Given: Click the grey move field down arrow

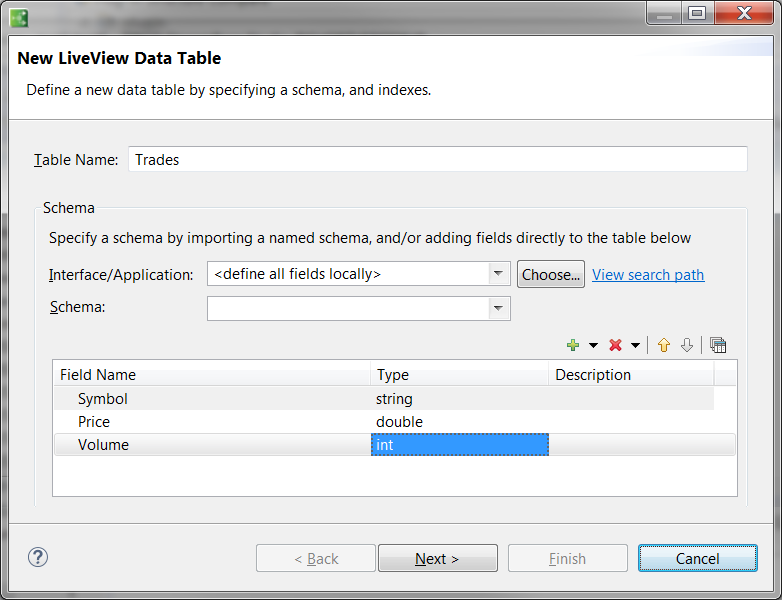Looking at the screenshot, I should 687,345.
